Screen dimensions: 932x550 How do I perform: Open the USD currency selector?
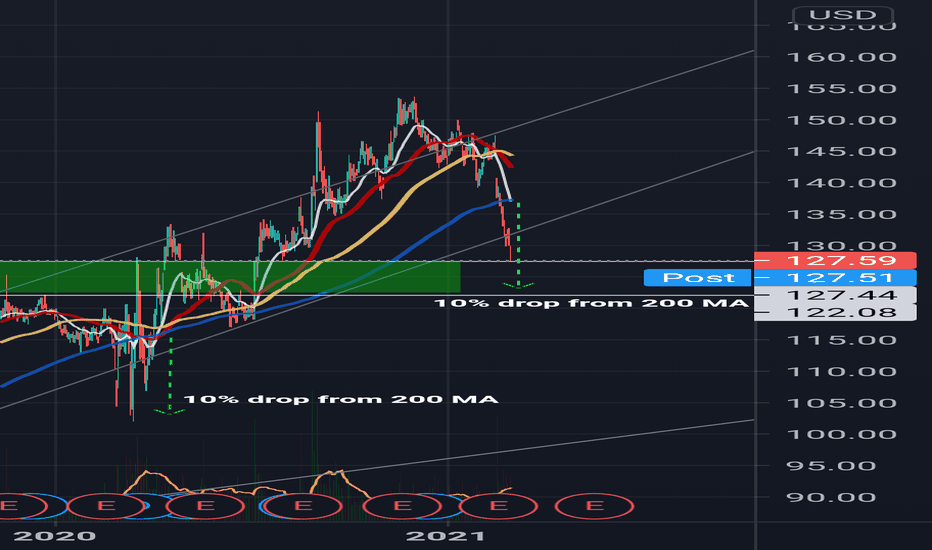coord(843,14)
